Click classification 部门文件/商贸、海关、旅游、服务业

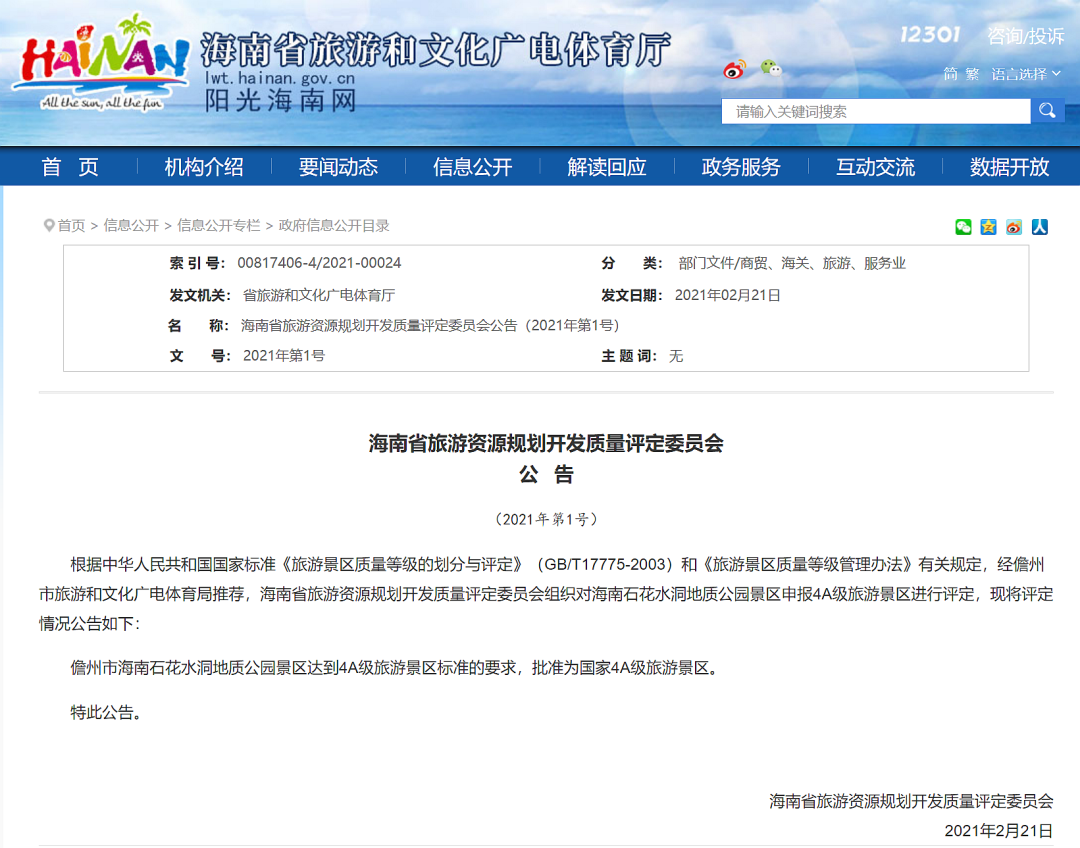click(x=791, y=263)
